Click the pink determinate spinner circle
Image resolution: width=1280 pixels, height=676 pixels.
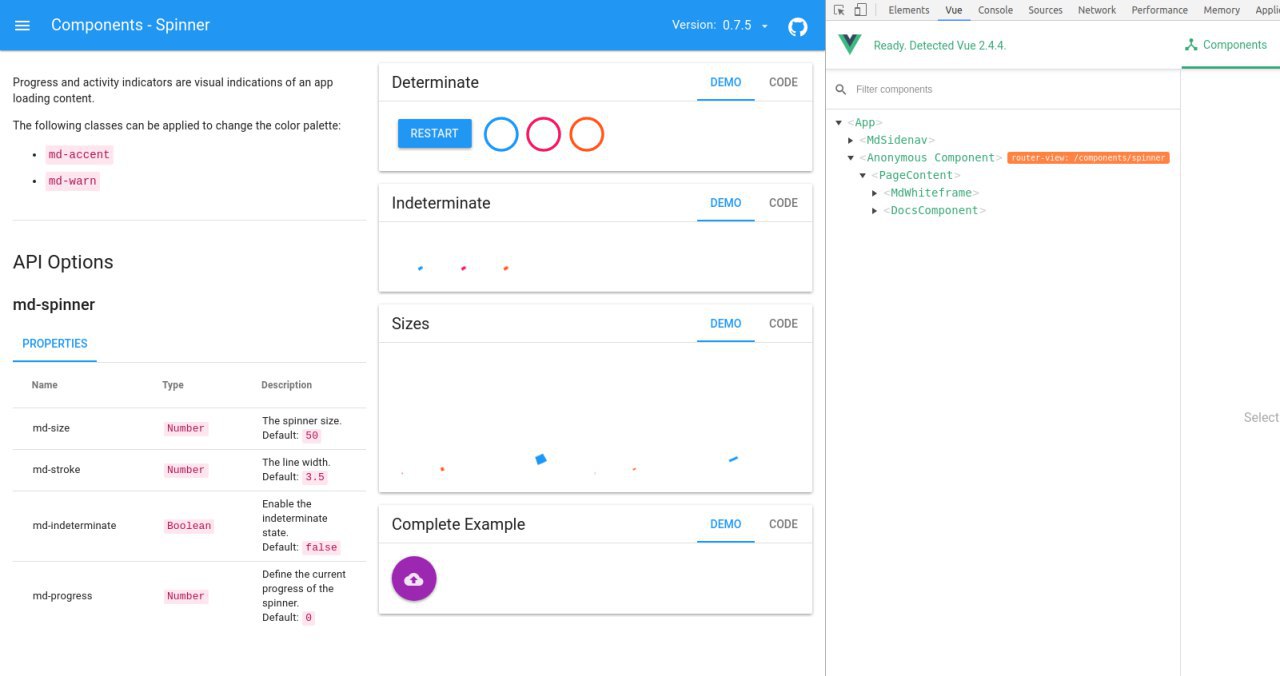coord(544,134)
